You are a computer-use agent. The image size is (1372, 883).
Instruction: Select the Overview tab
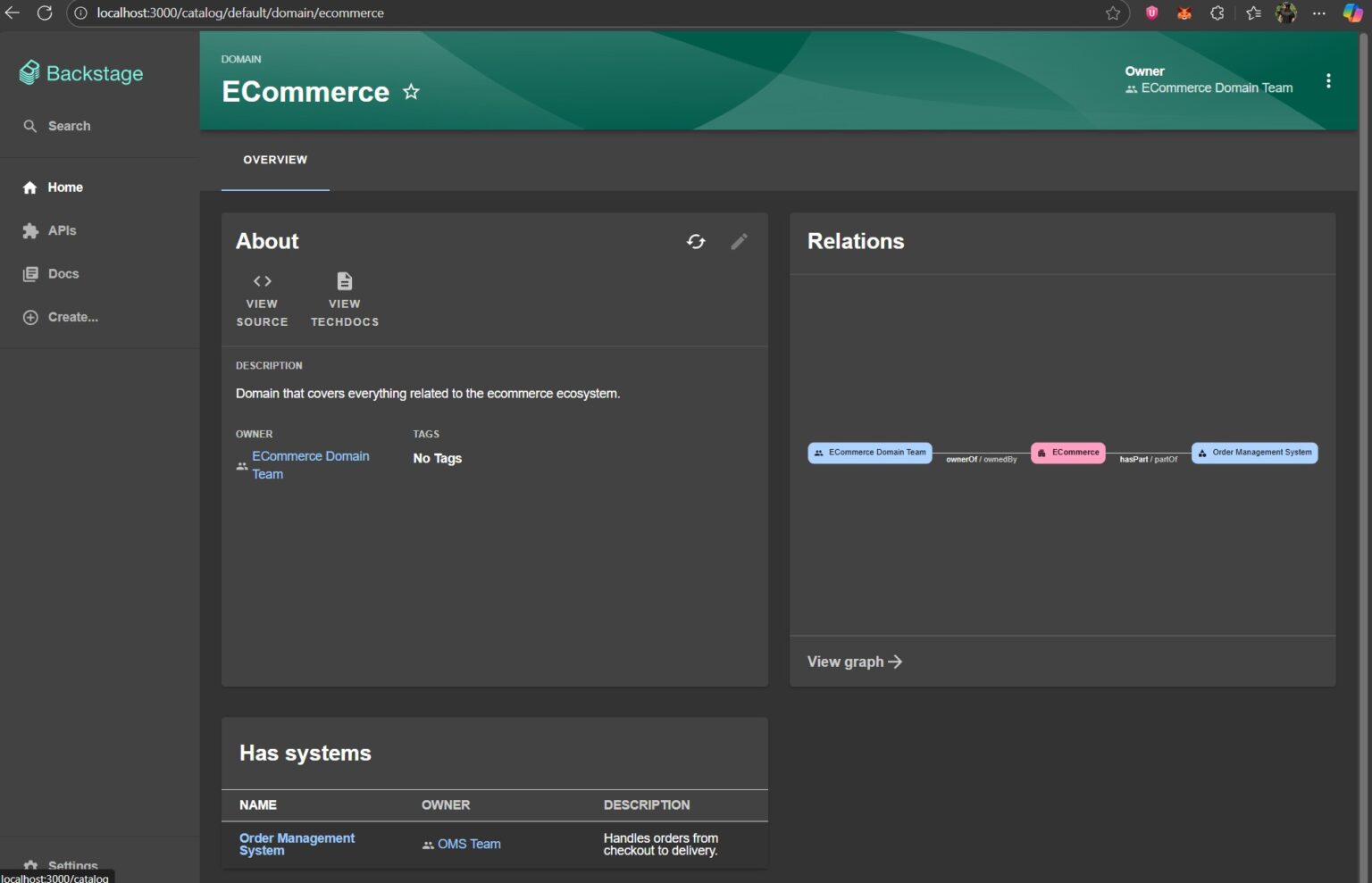(275, 160)
